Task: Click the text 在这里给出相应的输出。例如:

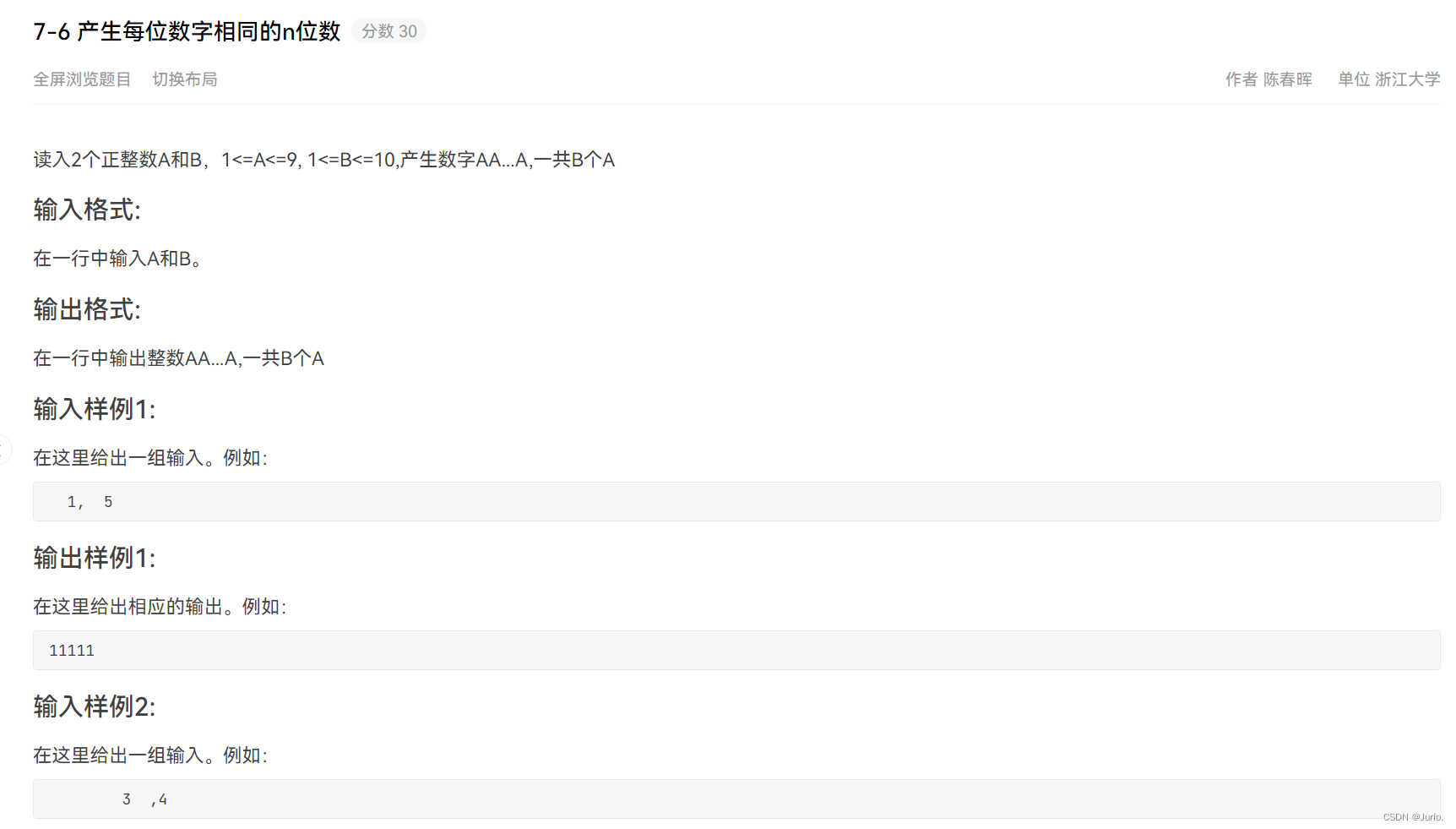Action: [160, 607]
